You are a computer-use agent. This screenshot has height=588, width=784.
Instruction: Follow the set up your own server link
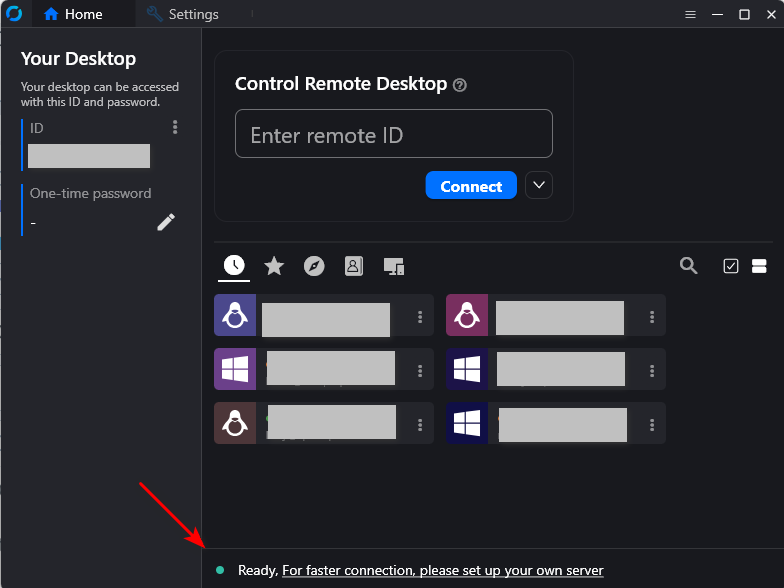(442, 570)
